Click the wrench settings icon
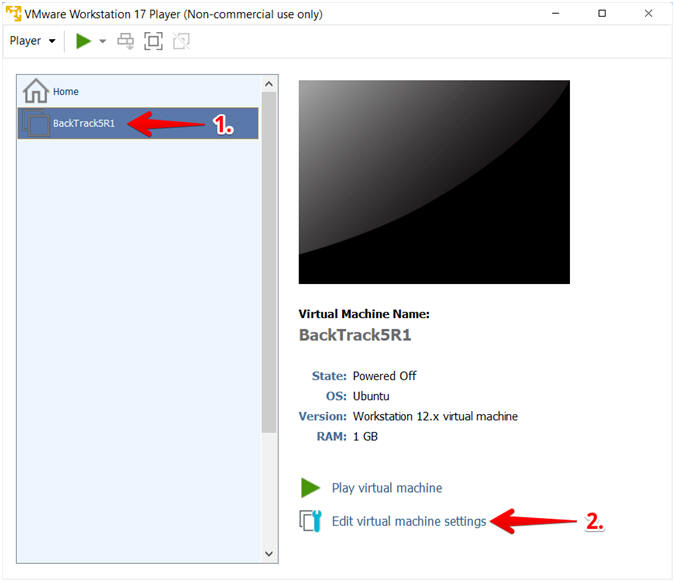The height and width of the screenshot is (582, 675). (310, 521)
